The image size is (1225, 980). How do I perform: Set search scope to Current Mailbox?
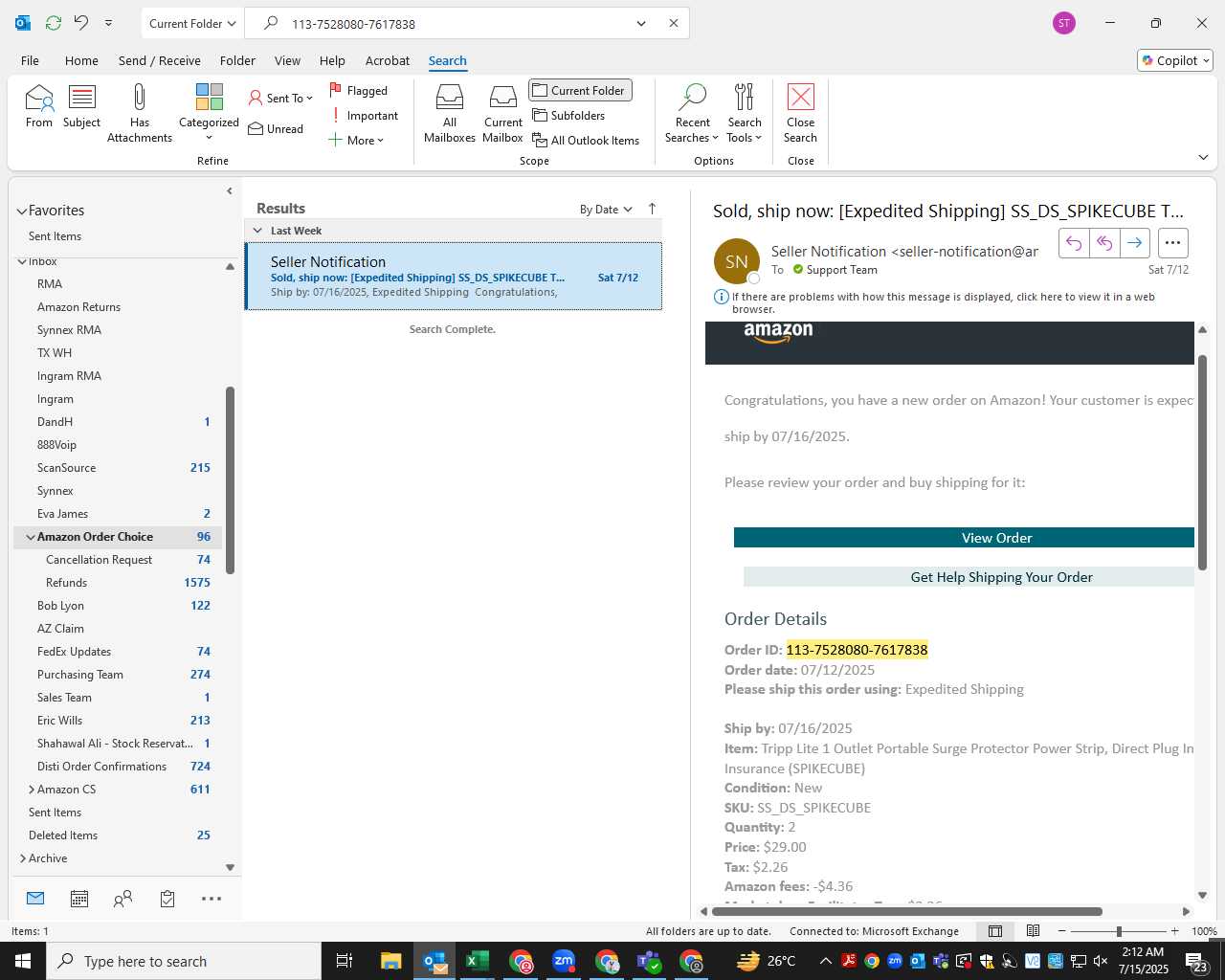point(503,113)
